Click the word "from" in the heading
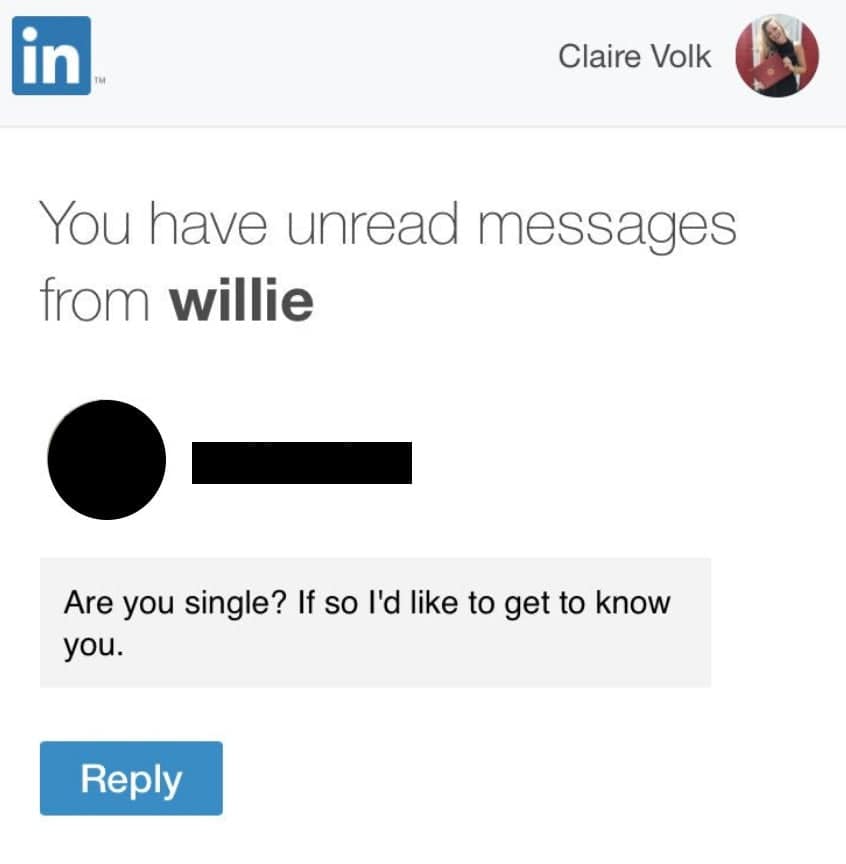846x864 pixels. click(95, 300)
